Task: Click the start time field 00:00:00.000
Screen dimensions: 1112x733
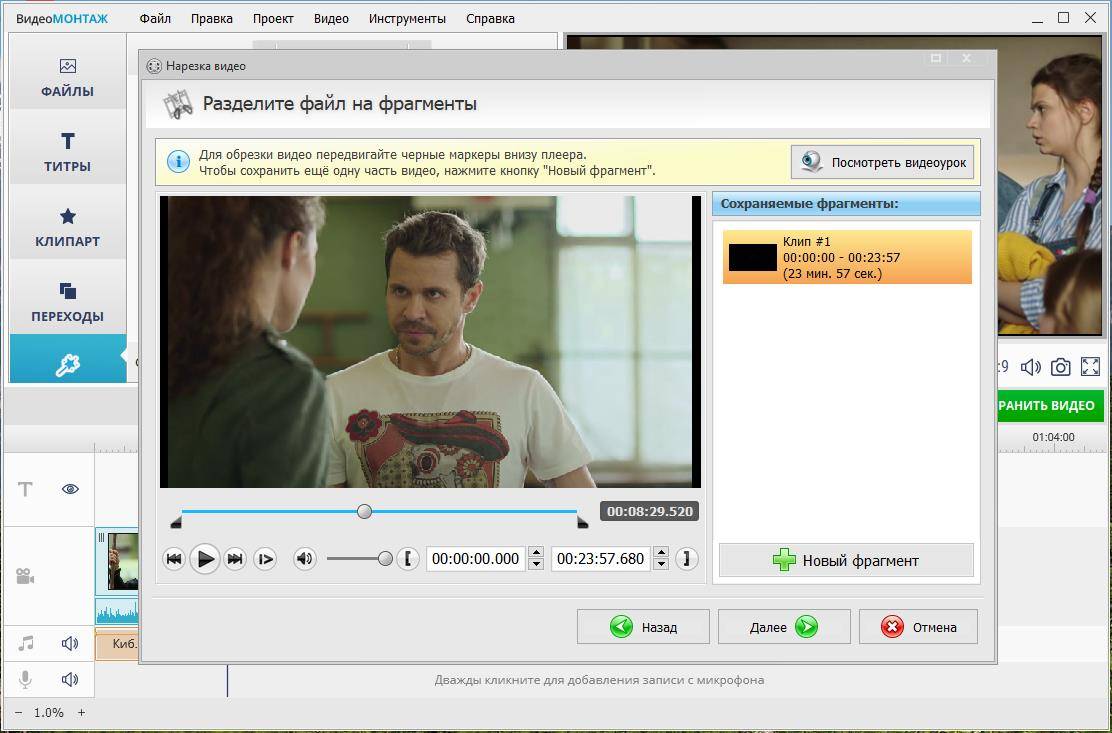Action: [x=476, y=559]
